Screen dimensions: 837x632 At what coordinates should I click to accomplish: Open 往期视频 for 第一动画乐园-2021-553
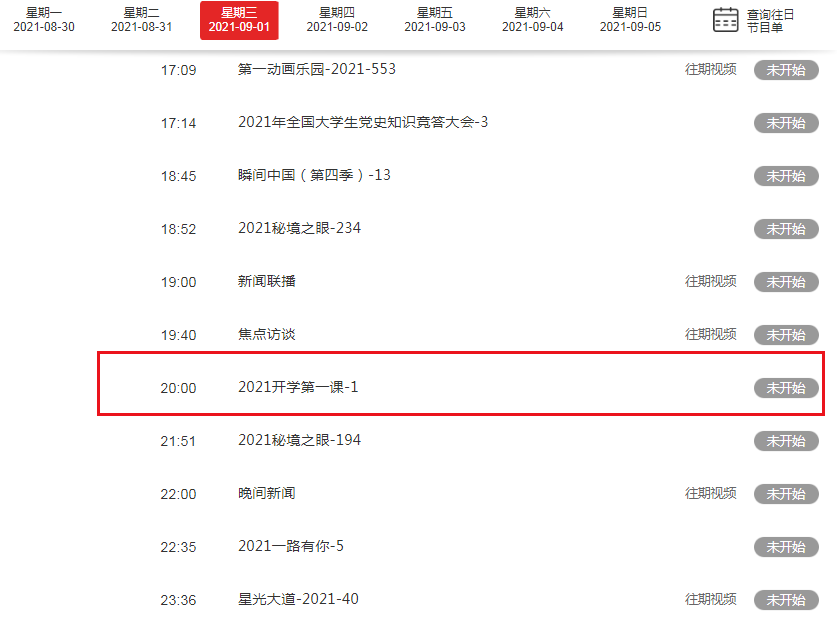pos(710,69)
